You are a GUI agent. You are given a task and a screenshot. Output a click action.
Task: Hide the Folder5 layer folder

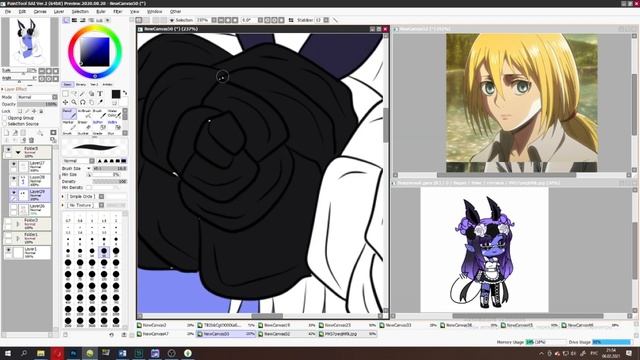pyautogui.click(x=8, y=150)
